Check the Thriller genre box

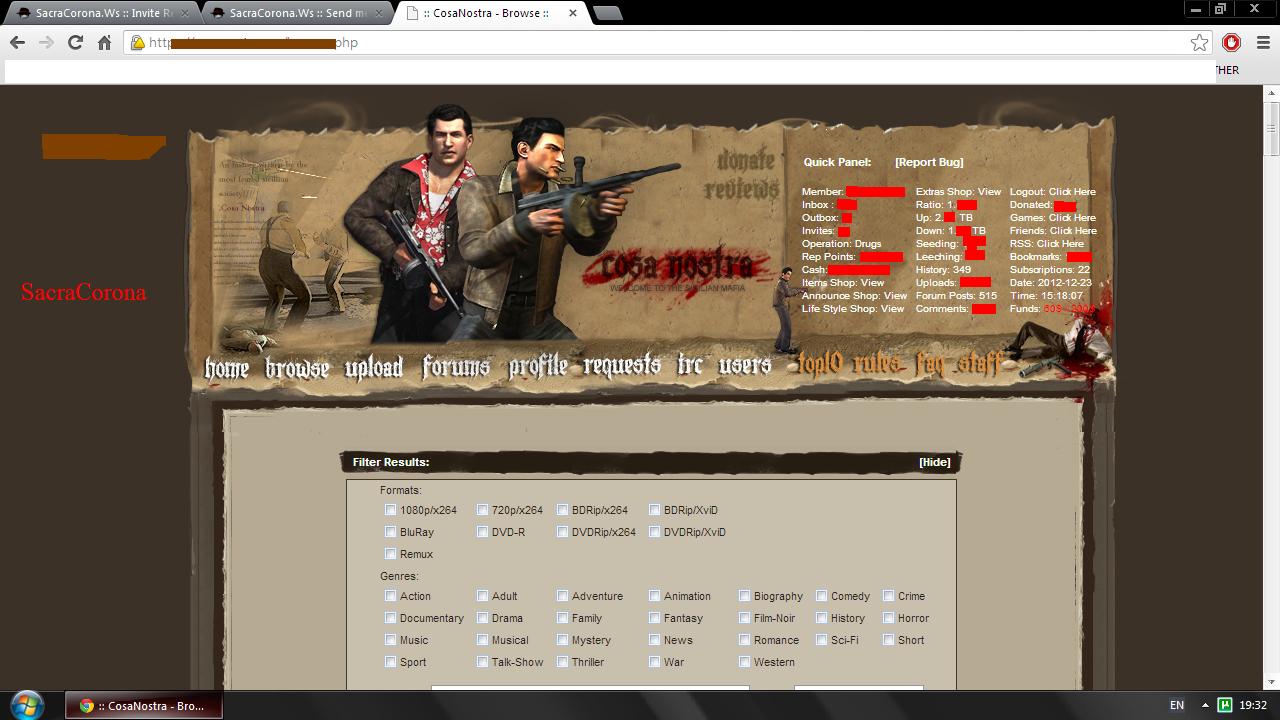(x=563, y=662)
